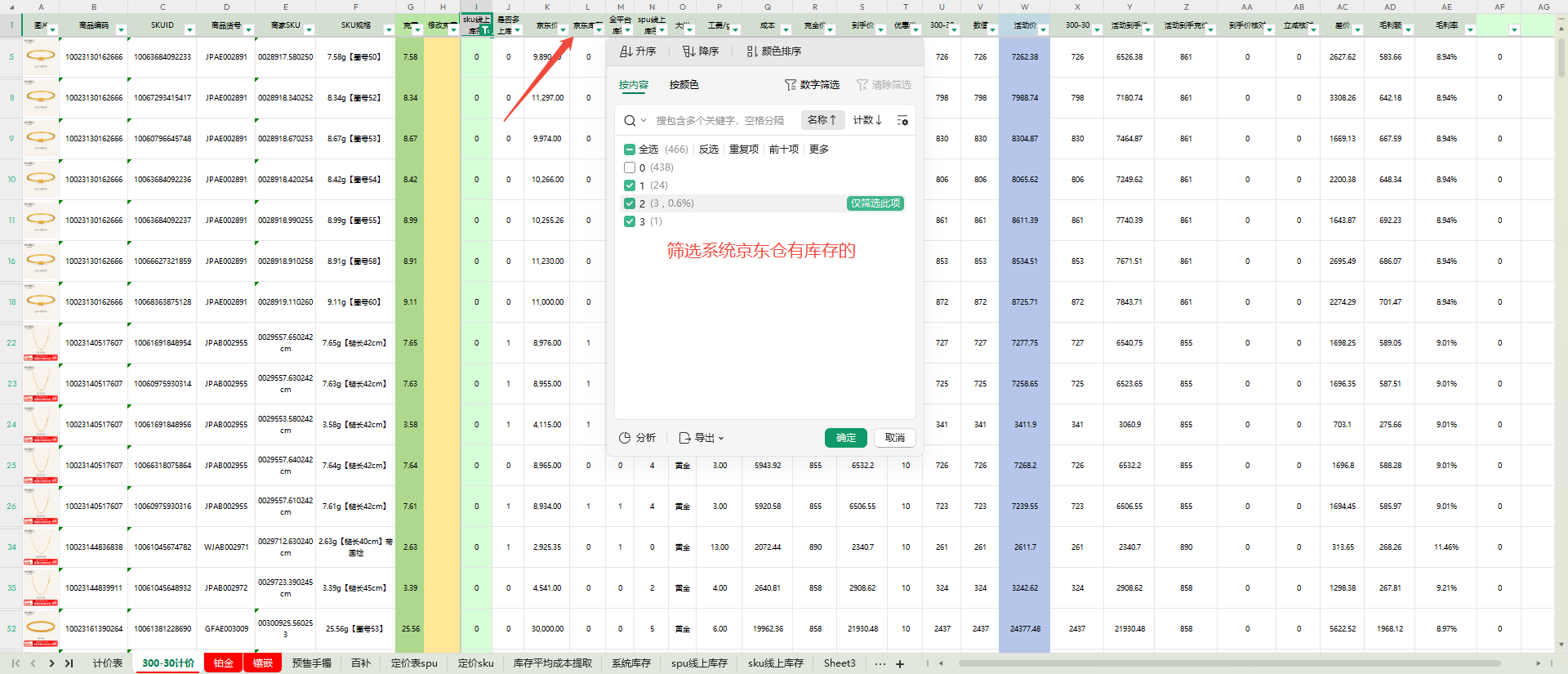1568x674 pixels.
Task: Click the analysis (分析) chart icon
Action: pyautogui.click(x=625, y=438)
